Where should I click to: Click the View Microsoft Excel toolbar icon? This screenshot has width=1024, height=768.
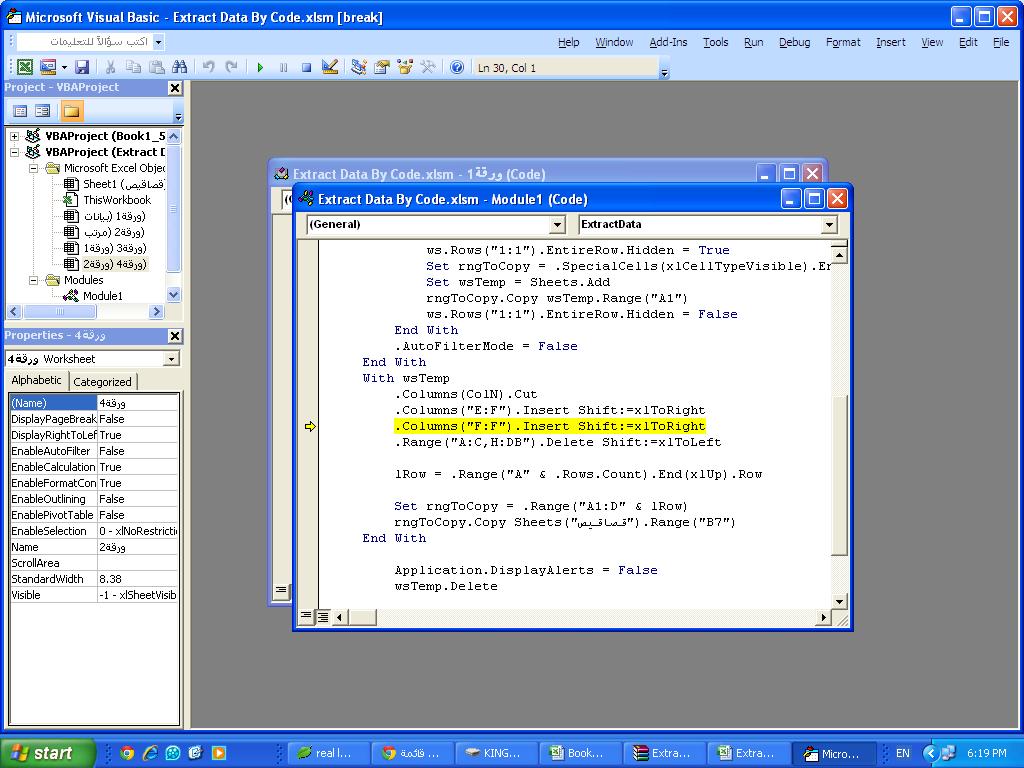point(25,67)
